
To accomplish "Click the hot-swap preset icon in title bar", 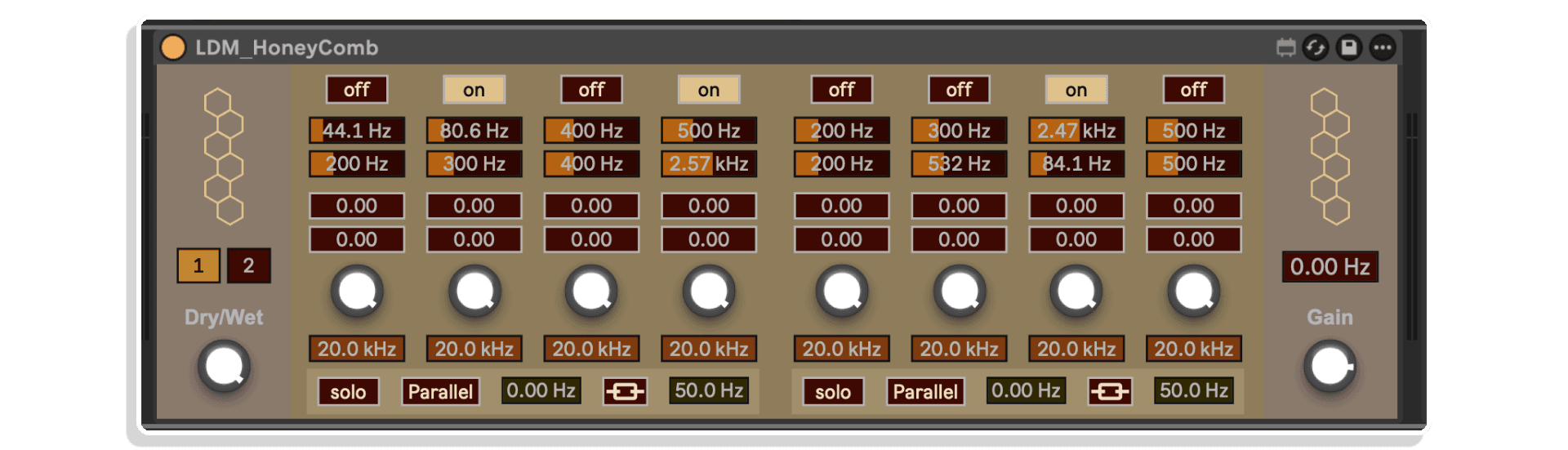I will pos(1315,47).
